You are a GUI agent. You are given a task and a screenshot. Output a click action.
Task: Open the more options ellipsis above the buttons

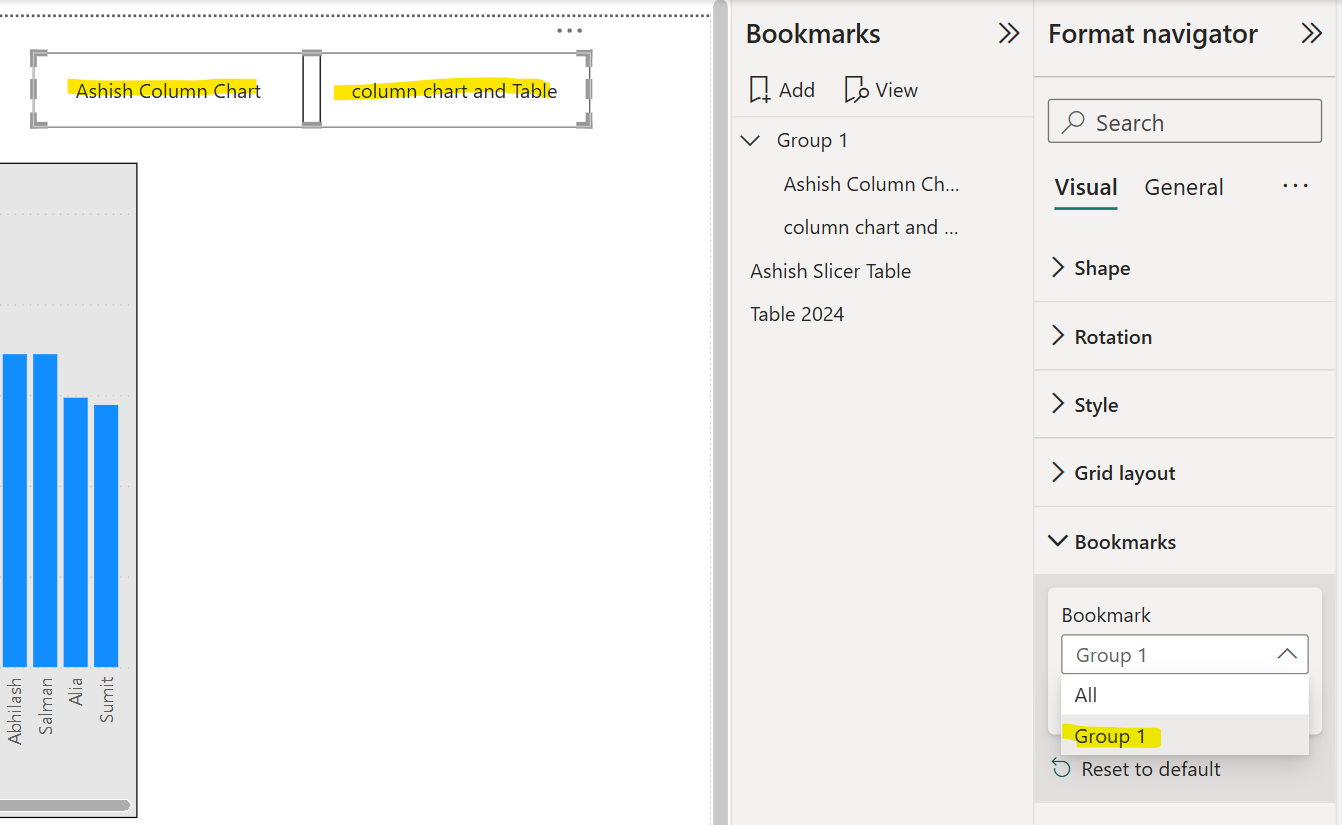[x=569, y=30]
